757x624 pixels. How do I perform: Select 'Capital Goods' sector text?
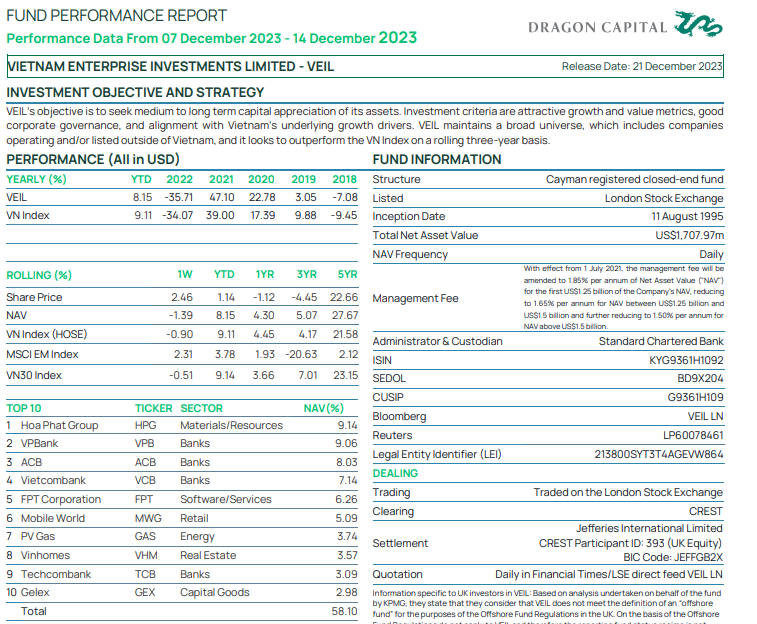click(215, 593)
